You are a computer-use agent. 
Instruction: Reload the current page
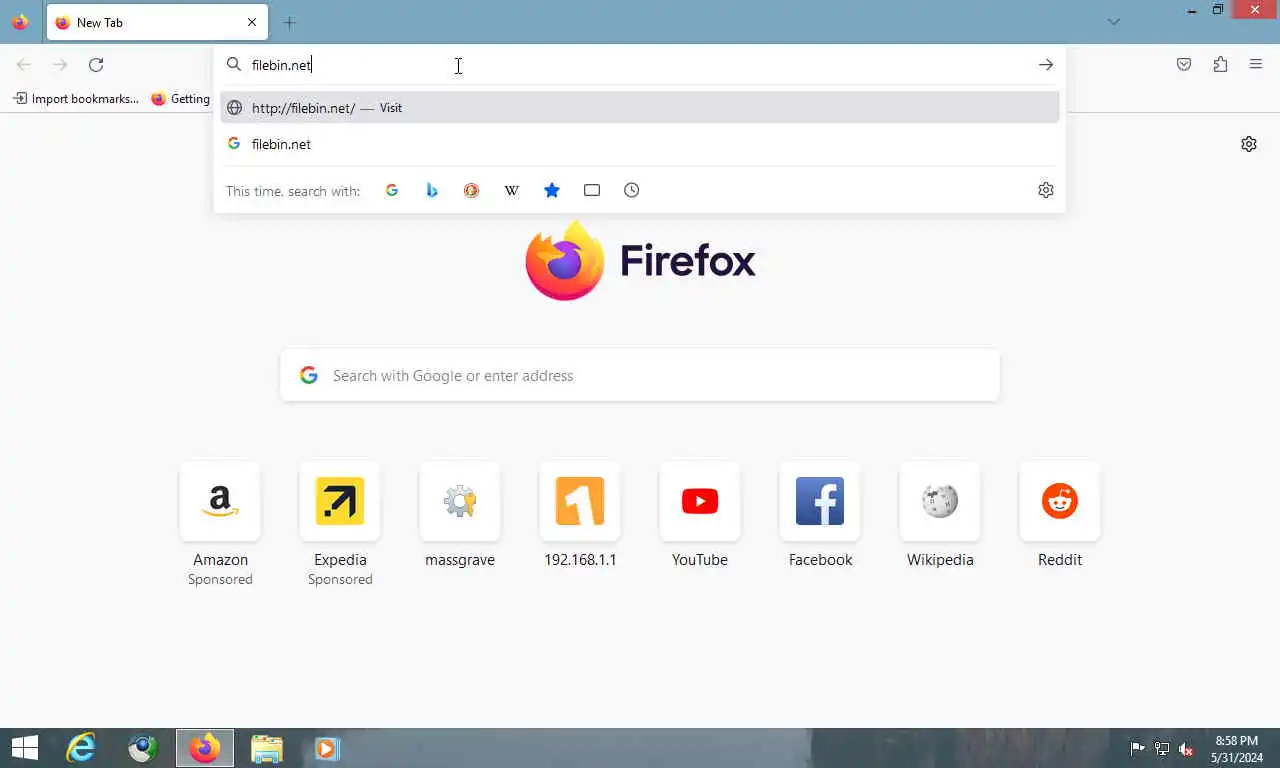96,65
